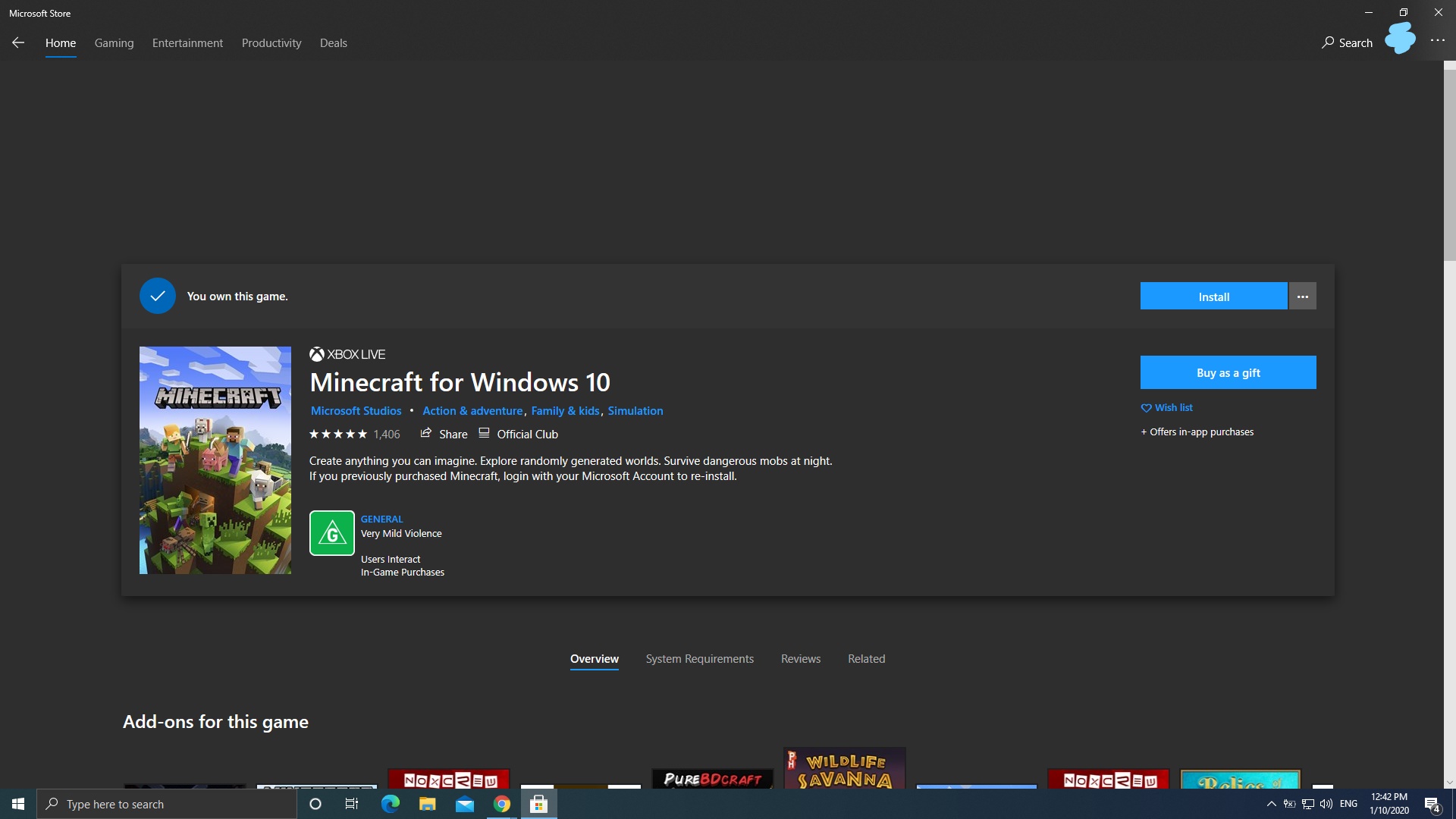
Task: Open the Wildlife Savanna add-on thumbnail
Action: tap(845, 768)
